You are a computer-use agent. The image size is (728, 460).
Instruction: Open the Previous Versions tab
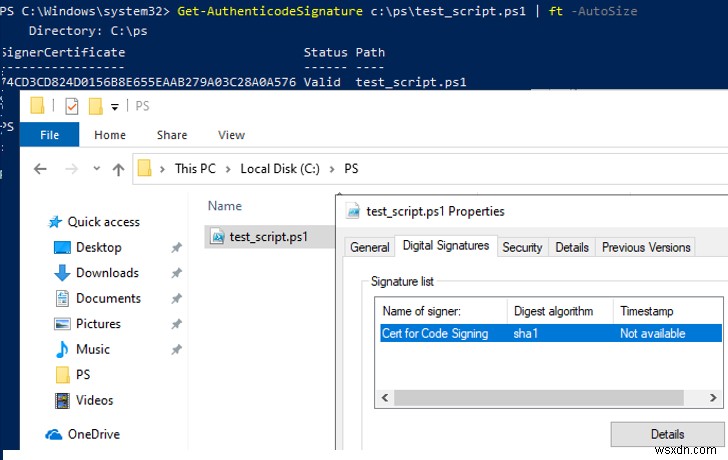[646, 247]
